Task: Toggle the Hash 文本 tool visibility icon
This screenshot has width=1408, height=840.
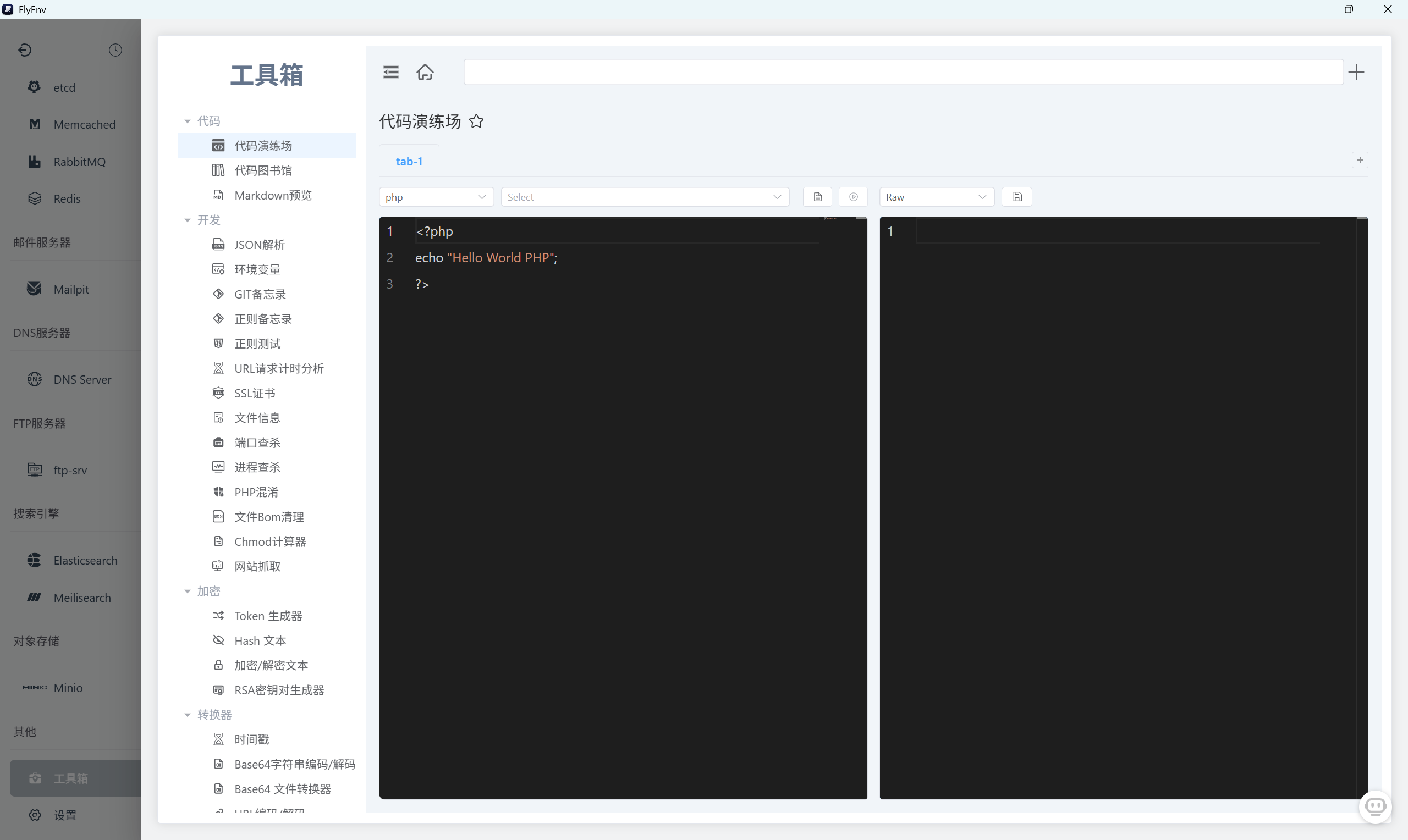Action: (x=218, y=640)
